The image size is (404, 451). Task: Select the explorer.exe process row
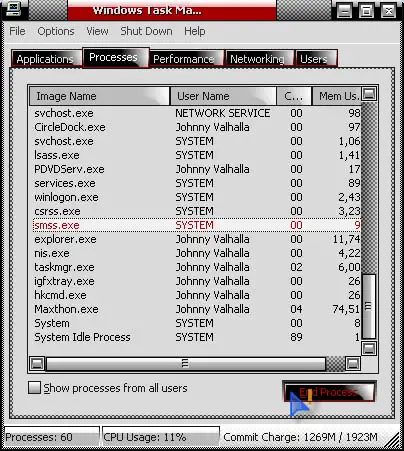(197, 239)
